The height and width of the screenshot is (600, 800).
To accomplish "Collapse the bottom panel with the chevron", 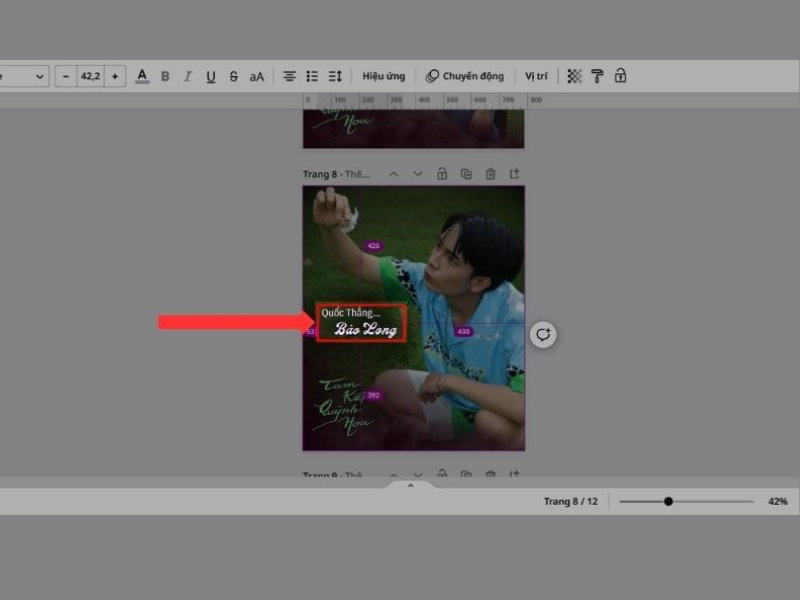I will pyautogui.click(x=411, y=486).
